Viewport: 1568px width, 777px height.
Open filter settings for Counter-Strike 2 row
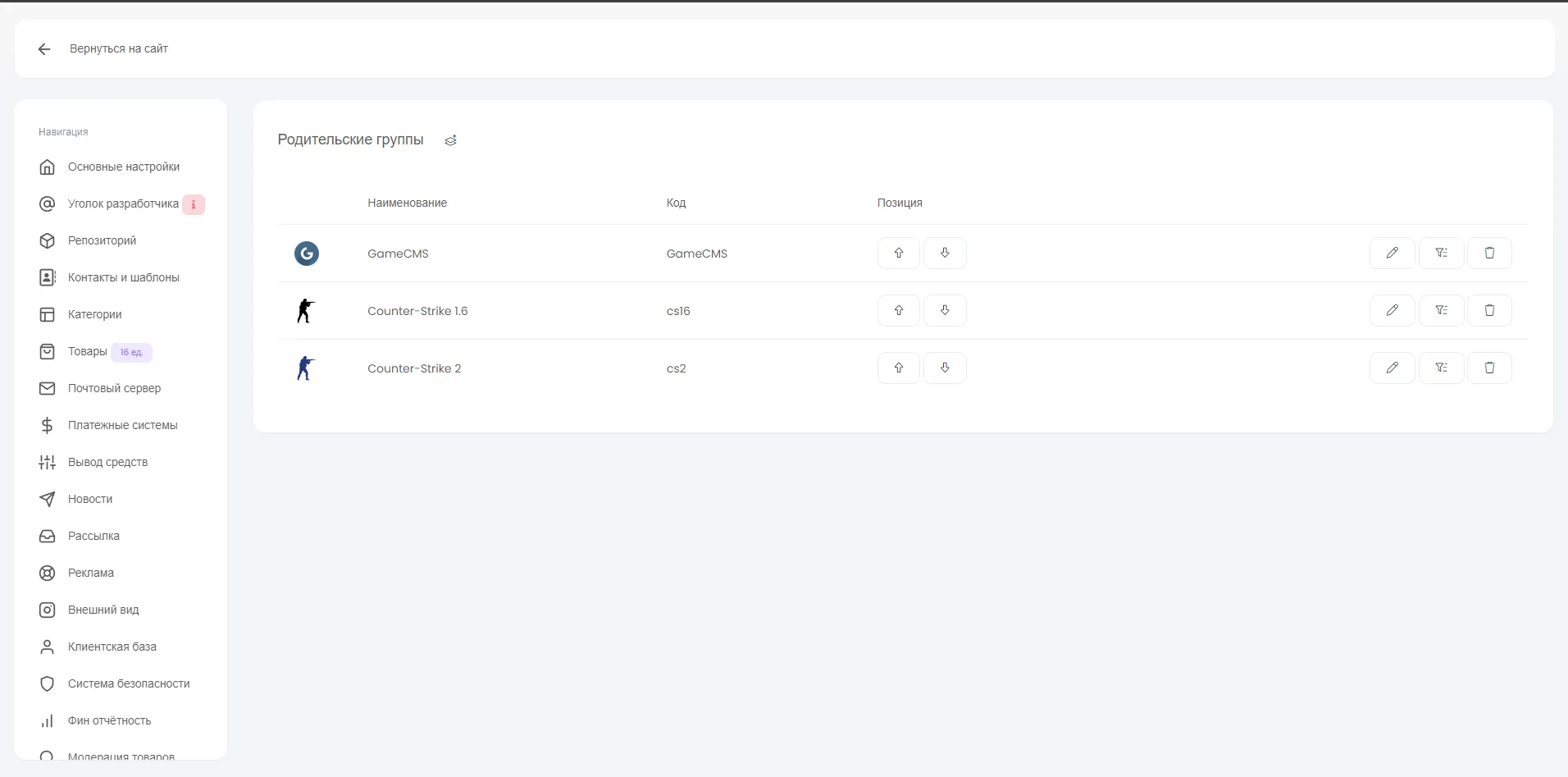pos(1440,368)
